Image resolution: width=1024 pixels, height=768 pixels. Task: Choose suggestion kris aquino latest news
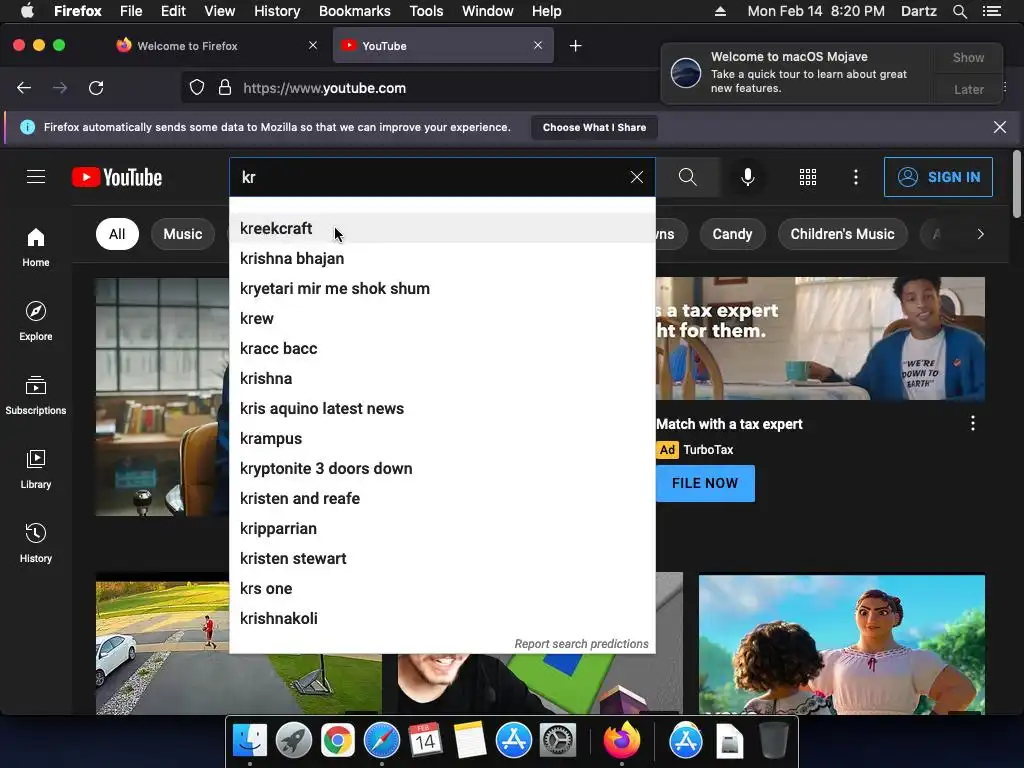click(442, 409)
